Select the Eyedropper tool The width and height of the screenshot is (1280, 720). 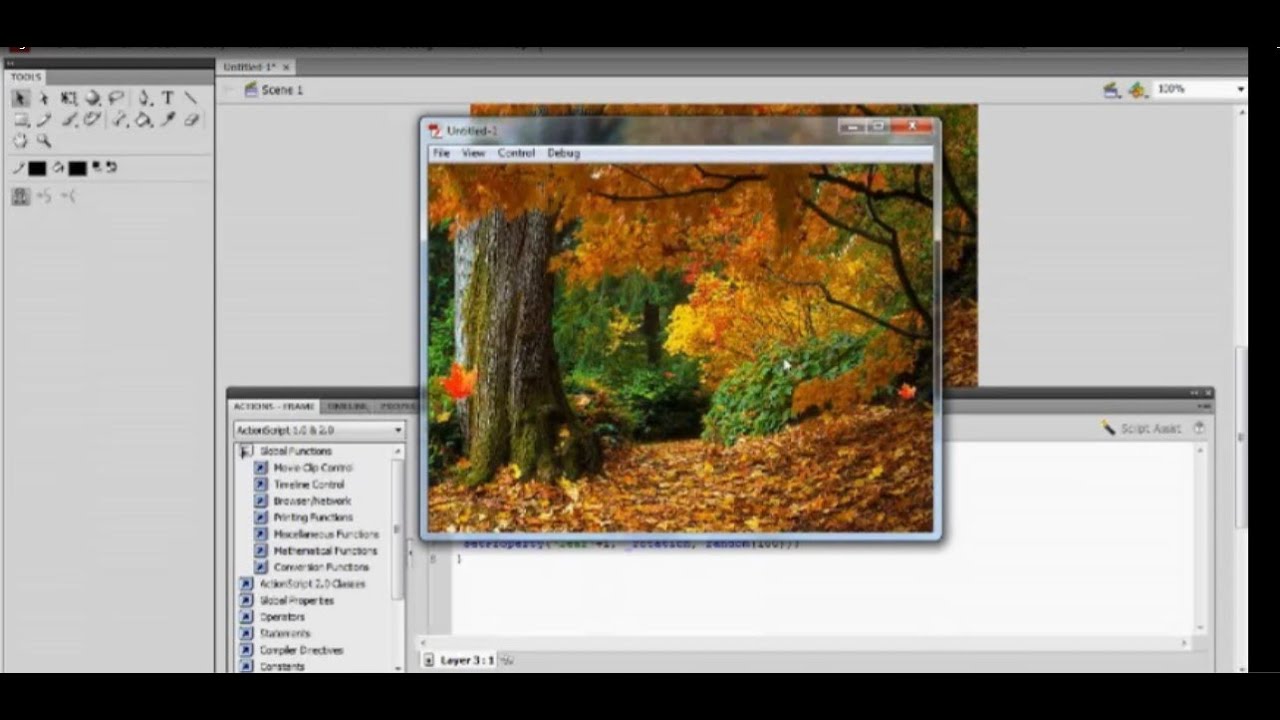pyautogui.click(x=168, y=120)
